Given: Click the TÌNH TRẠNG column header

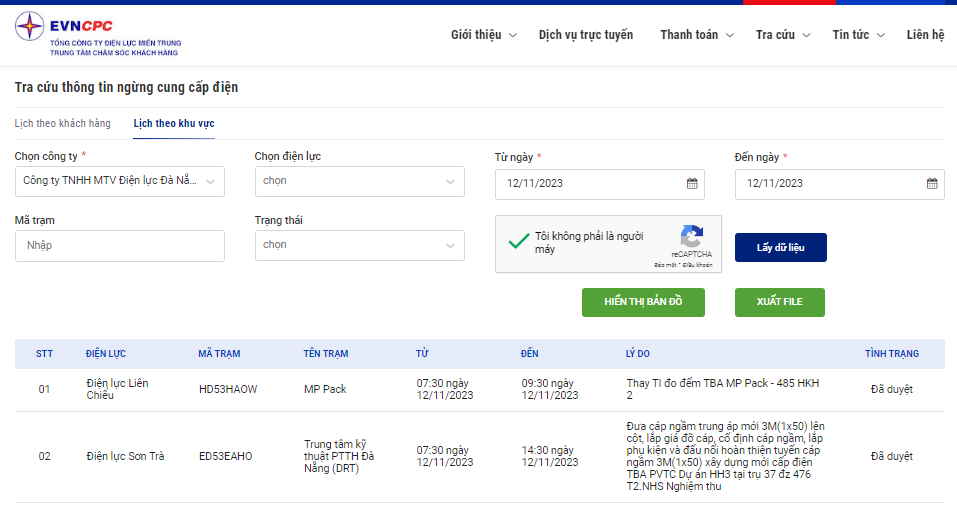Looking at the screenshot, I should pos(892,354).
